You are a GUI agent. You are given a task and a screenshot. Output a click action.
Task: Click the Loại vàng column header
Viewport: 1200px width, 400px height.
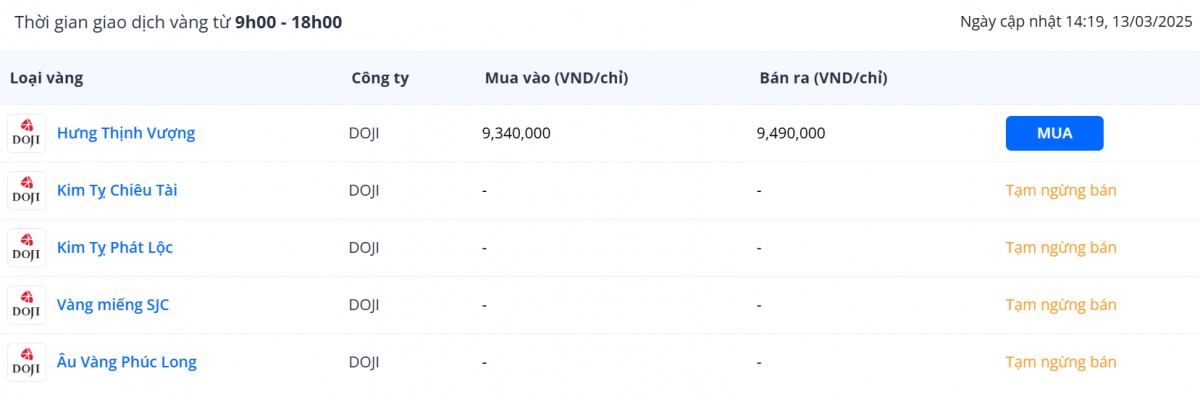pyautogui.click(x=46, y=78)
